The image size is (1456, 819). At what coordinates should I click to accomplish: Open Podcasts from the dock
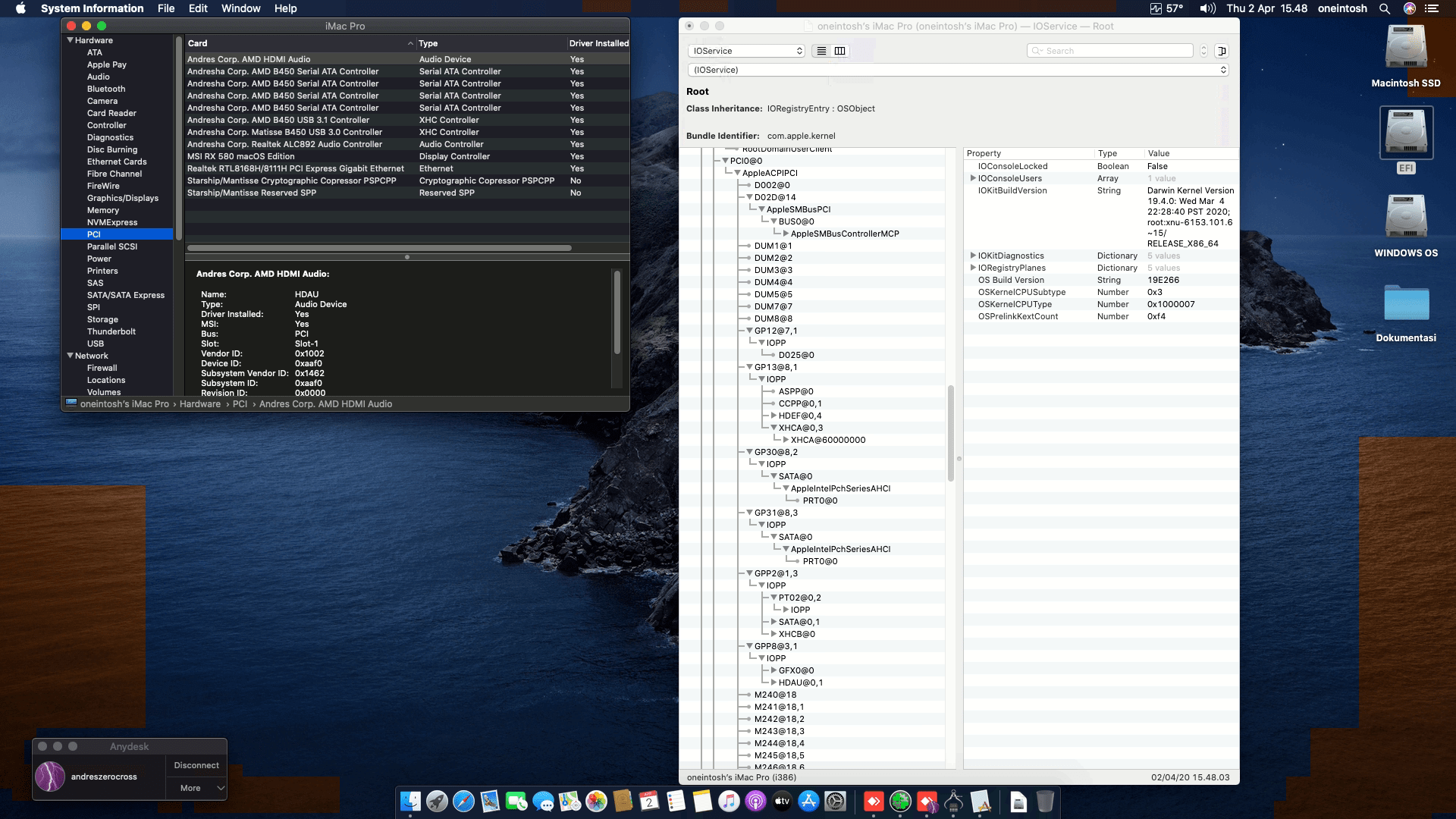[755, 802]
